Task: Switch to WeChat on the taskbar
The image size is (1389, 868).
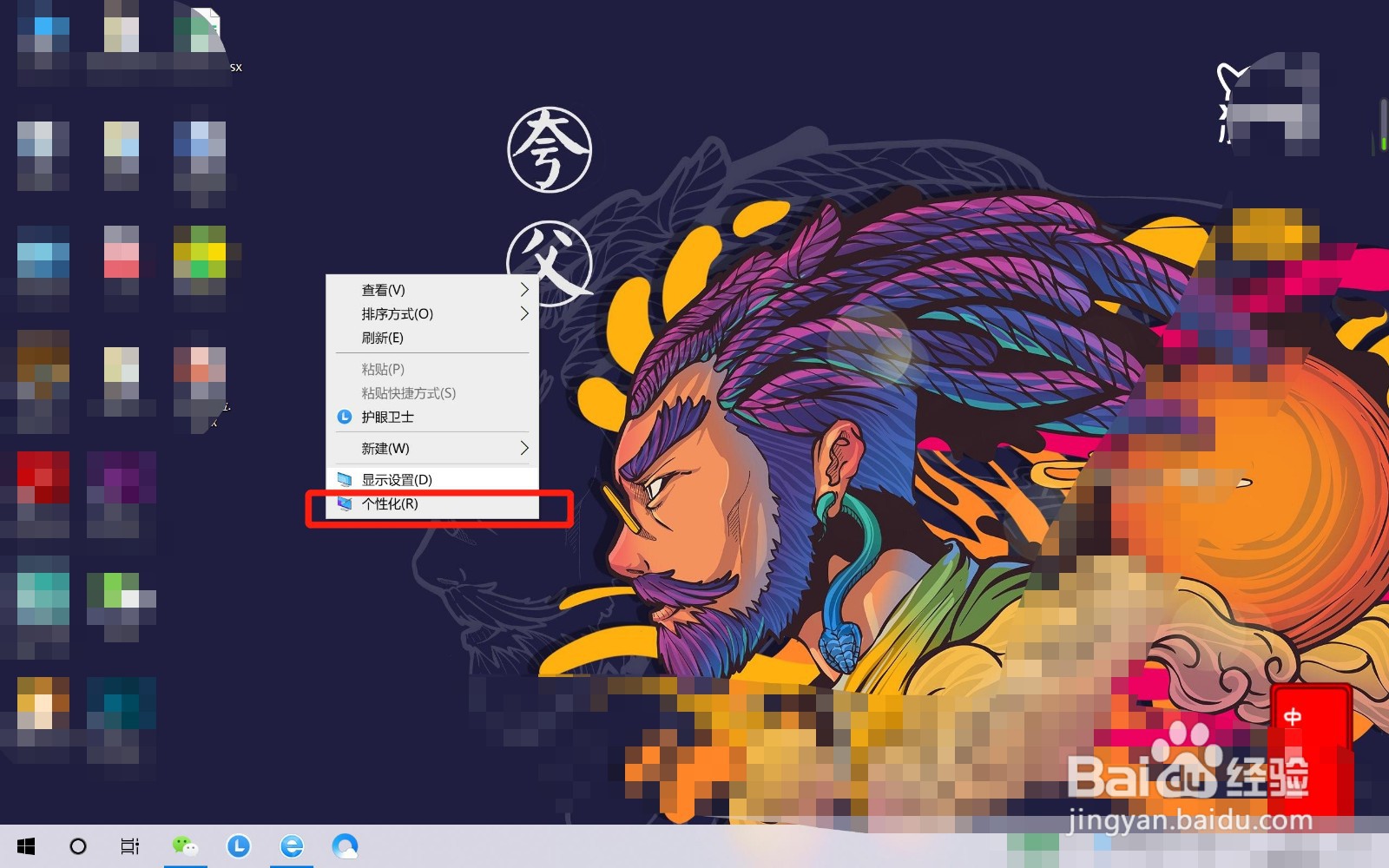Action: (x=185, y=846)
